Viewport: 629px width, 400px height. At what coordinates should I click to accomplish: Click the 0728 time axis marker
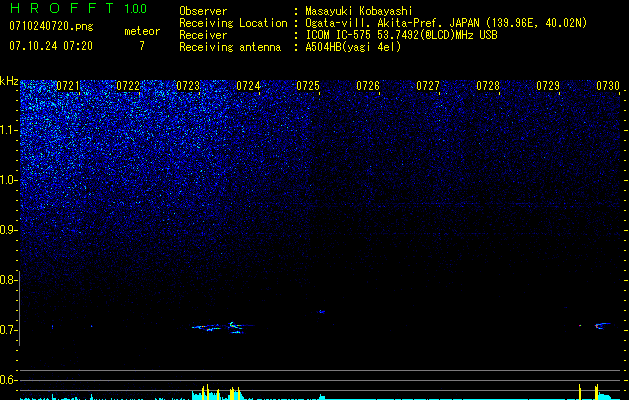coord(488,86)
